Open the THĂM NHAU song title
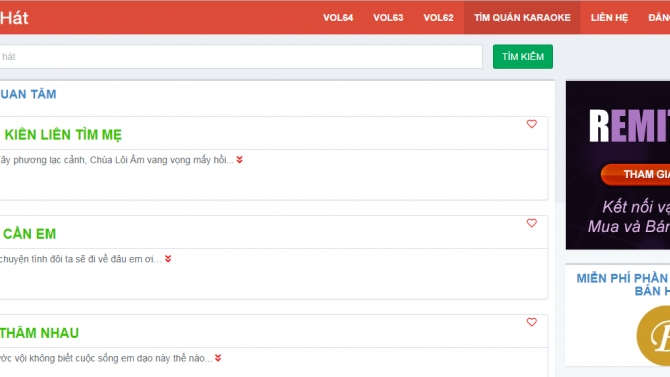Image resolution: width=670 pixels, height=377 pixels. (39, 333)
